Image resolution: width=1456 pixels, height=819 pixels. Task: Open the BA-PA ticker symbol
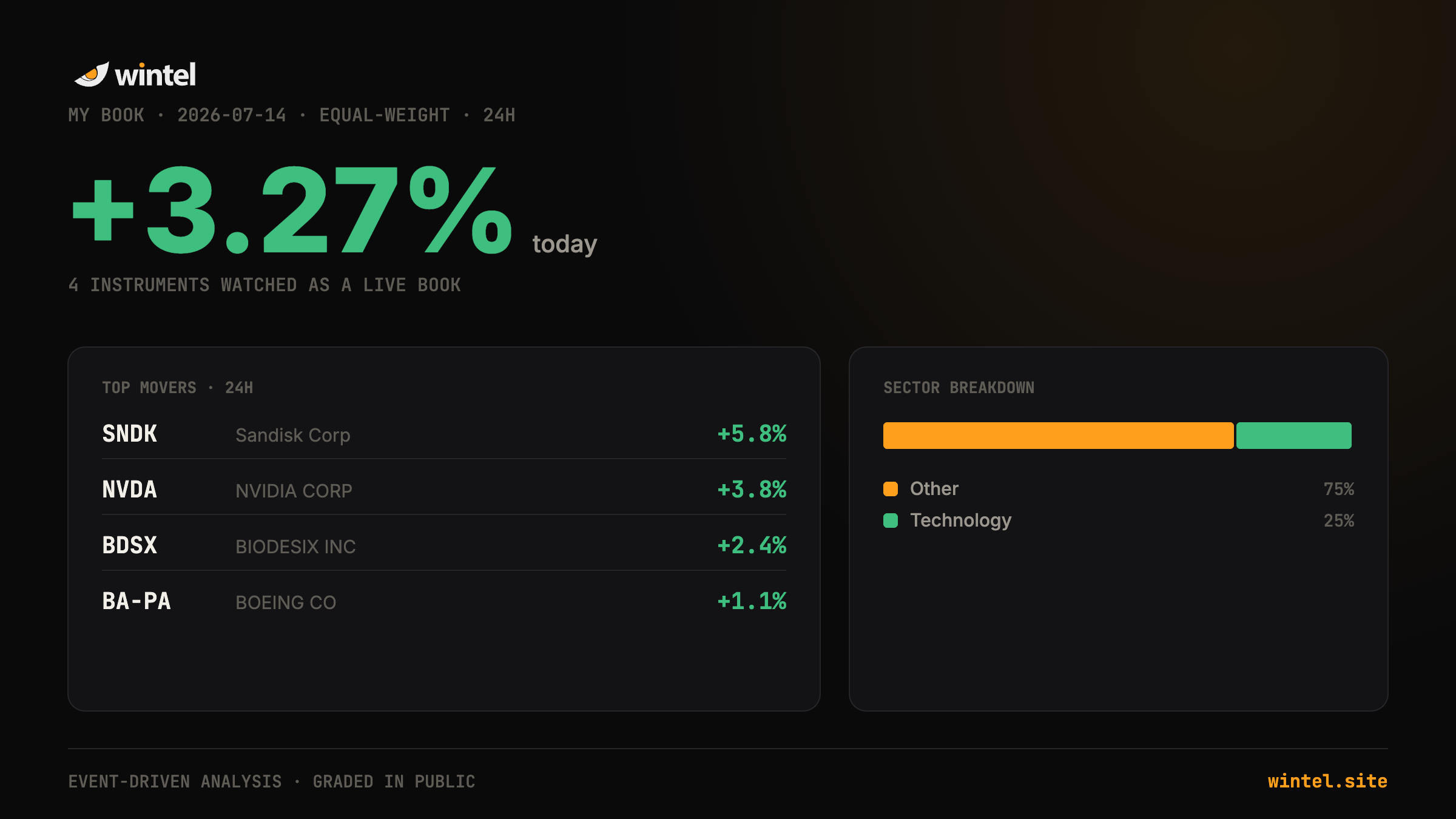click(x=136, y=601)
